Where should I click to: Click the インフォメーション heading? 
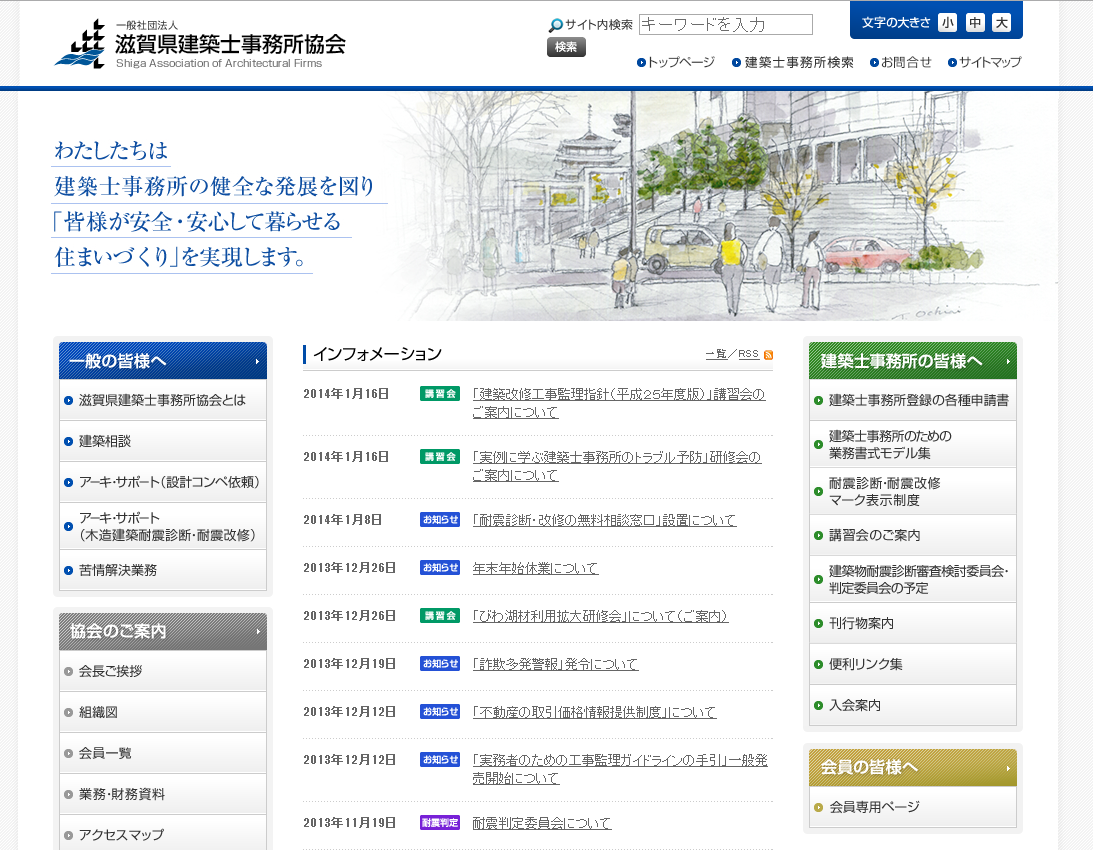[x=377, y=354]
